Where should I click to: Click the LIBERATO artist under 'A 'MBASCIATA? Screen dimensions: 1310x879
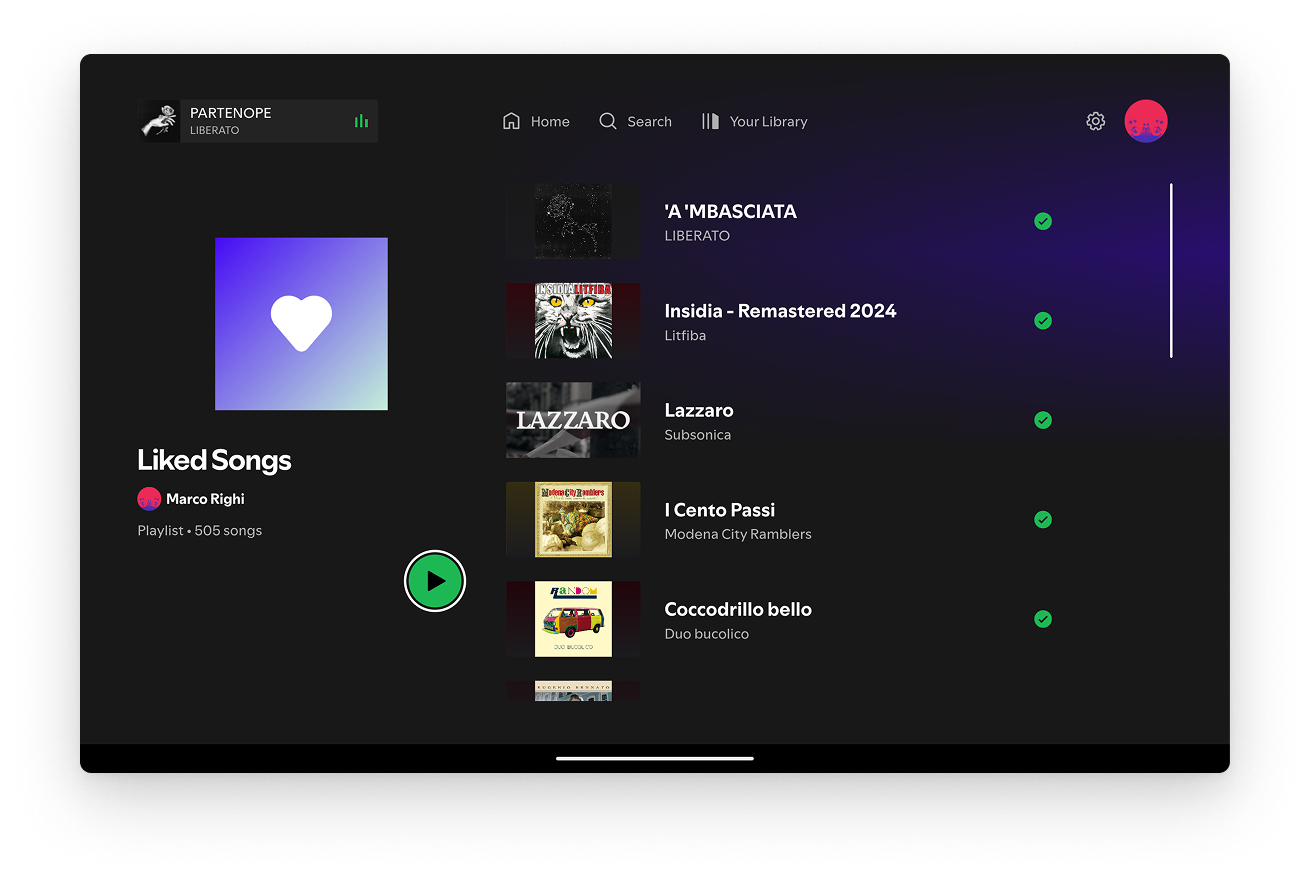click(x=697, y=236)
